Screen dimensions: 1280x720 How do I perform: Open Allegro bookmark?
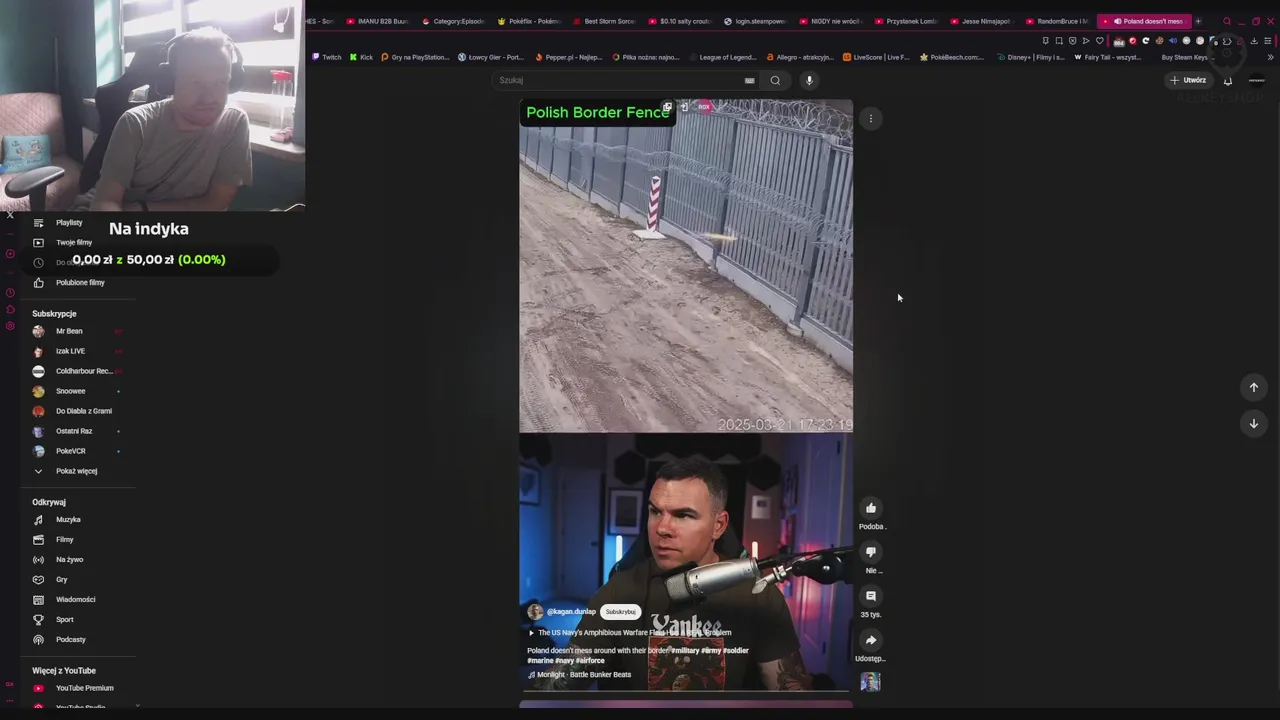click(x=799, y=57)
